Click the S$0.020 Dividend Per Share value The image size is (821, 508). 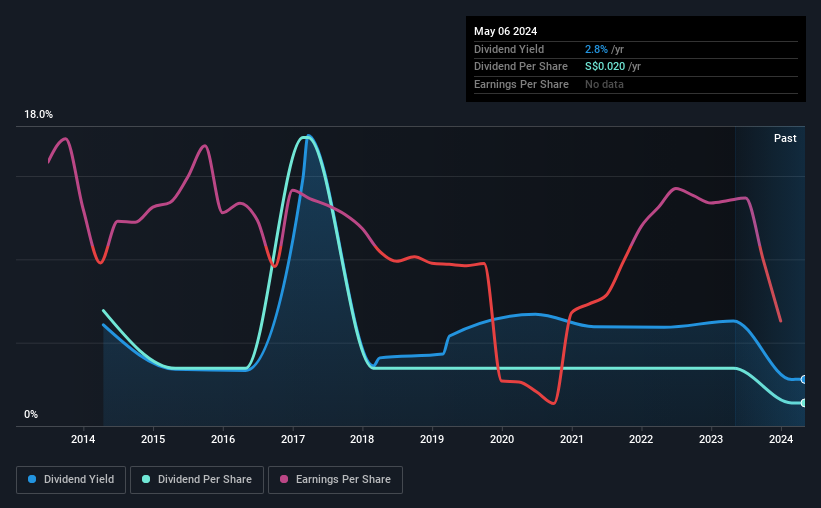605,67
